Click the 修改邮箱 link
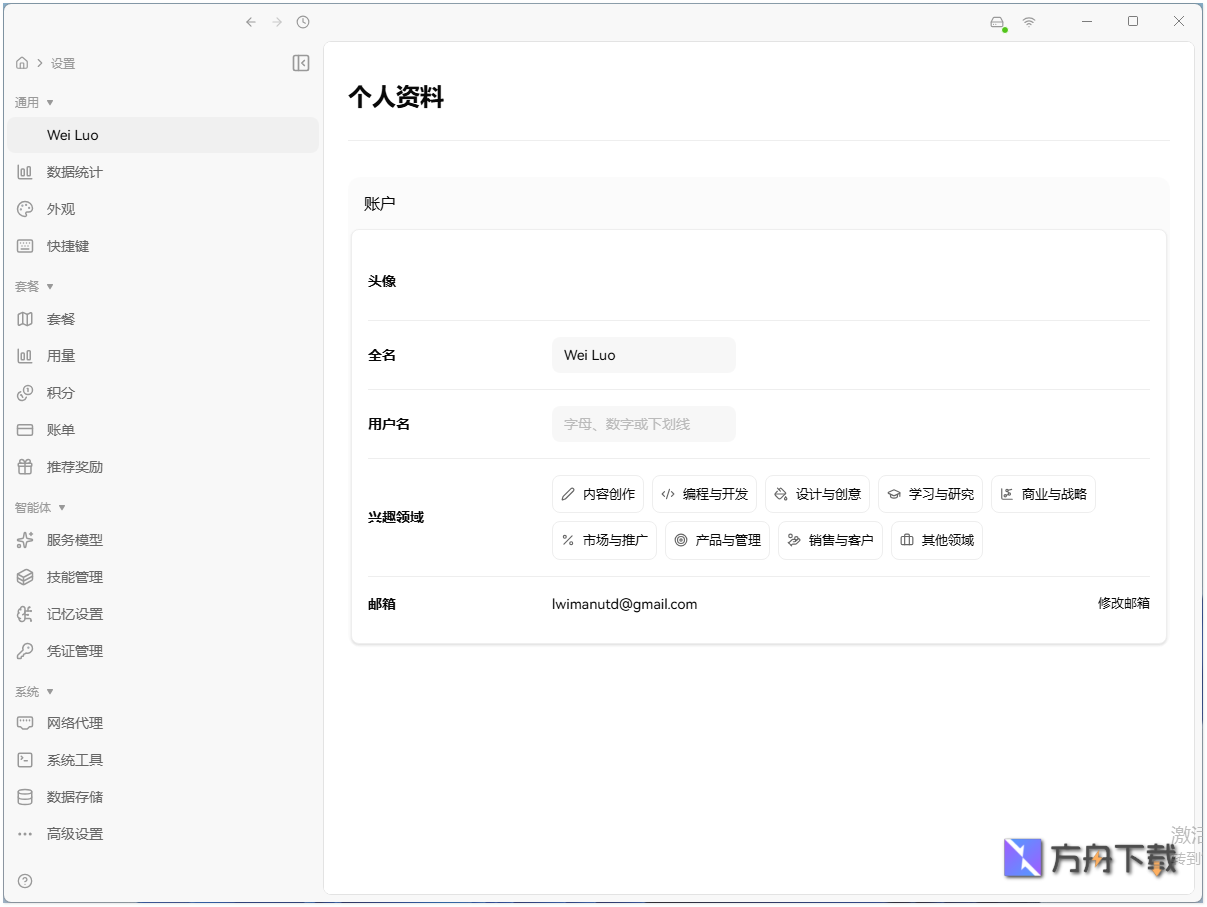Viewport: 1207px width, 907px height. coord(1124,603)
